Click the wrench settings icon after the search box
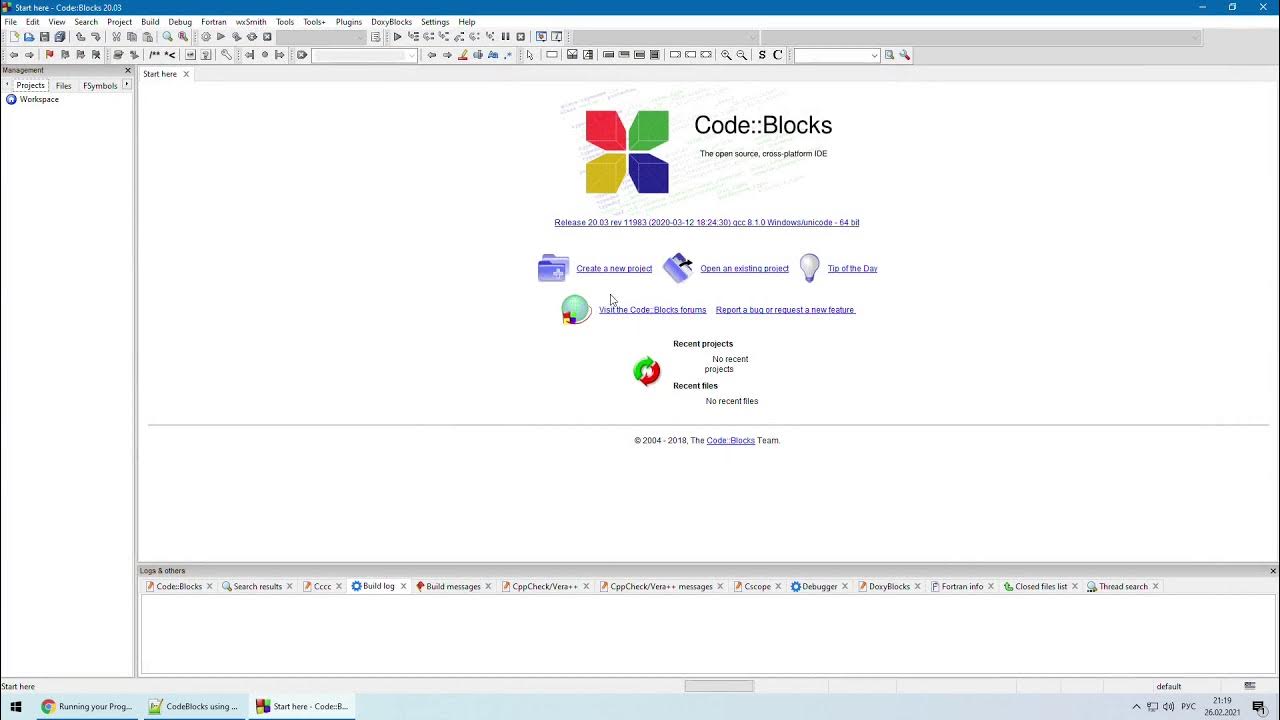 [x=905, y=55]
